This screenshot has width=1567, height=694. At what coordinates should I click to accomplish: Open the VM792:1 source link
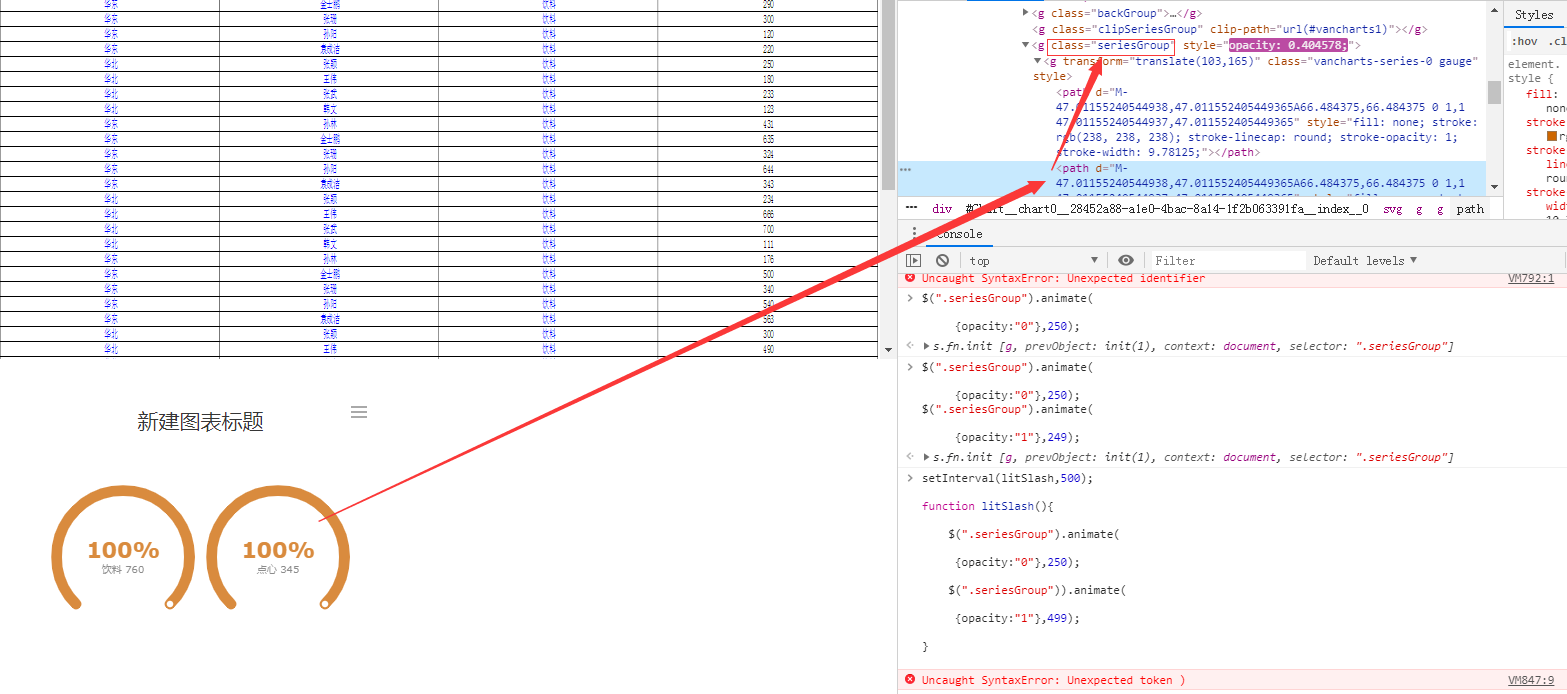[1530, 278]
